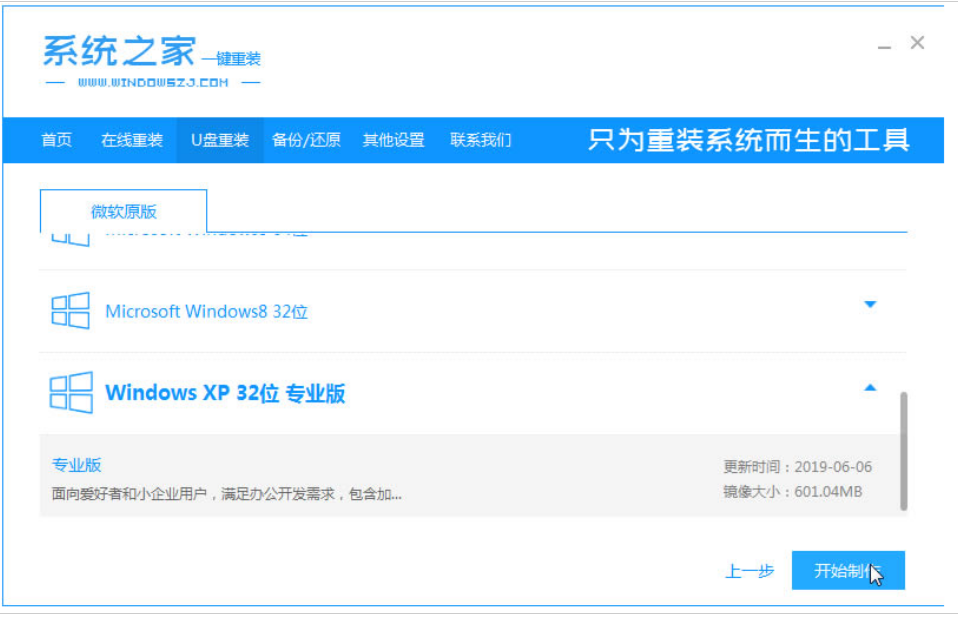This screenshot has width=958, height=617.
Task: Collapse the Windows XP 32位 专业版 arrow
Action: point(870,387)
